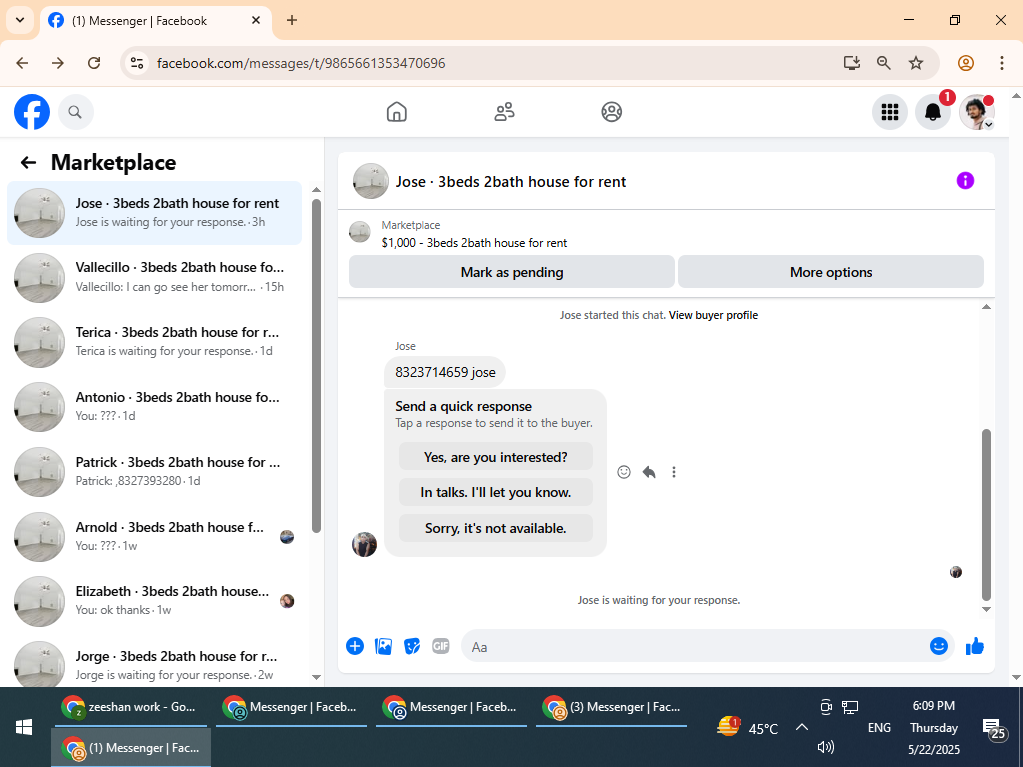
Task: Open the volume control in tray
Action: [825, 747]
